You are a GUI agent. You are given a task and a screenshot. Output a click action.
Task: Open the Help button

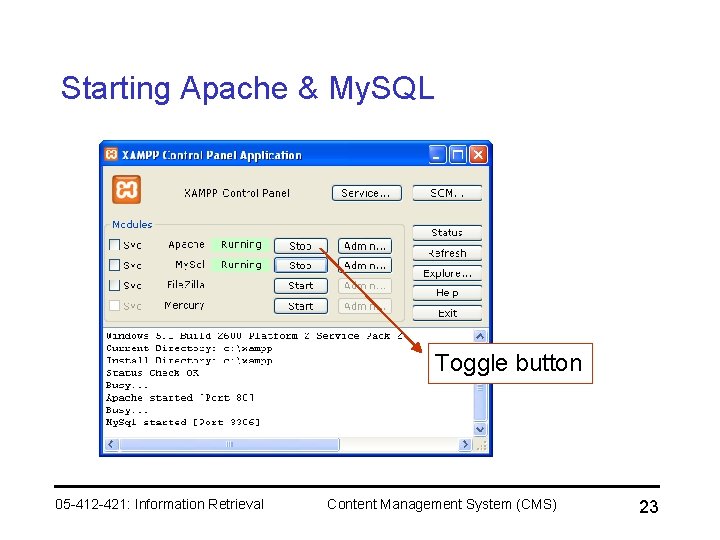click(447, 292)
